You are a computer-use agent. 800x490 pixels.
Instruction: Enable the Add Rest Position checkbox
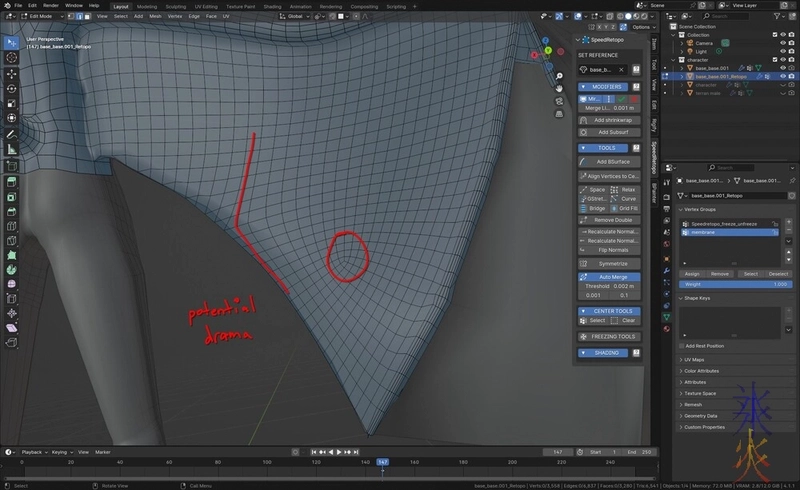pos(683,346)
